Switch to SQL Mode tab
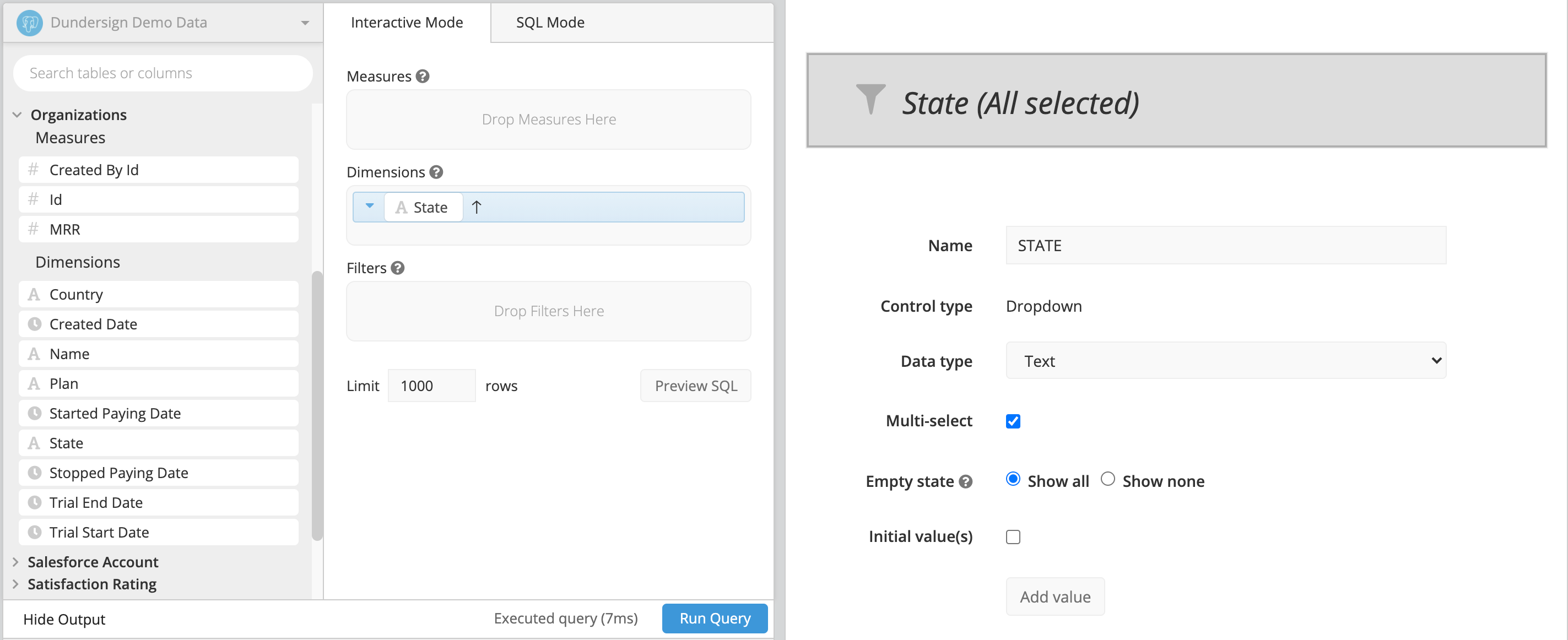The image size is (1568, 640). (x=550, y=23)
